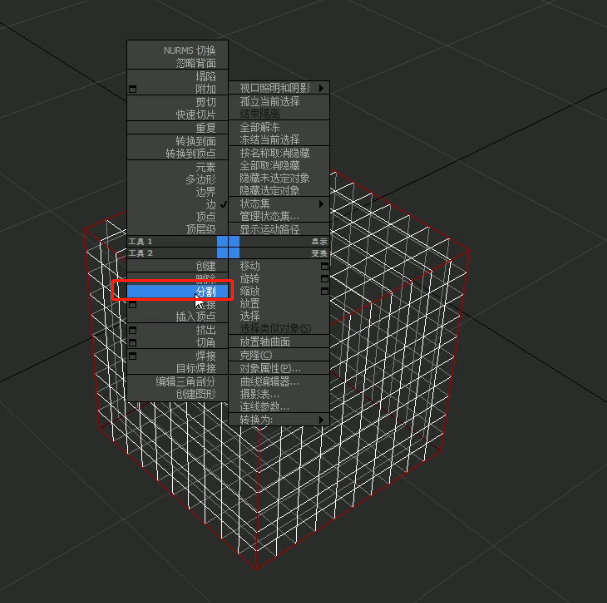Choose 冻结当前选择 (Freeze Selection)
This screenshot has width=607, height=603.
(x=270, y=139)
